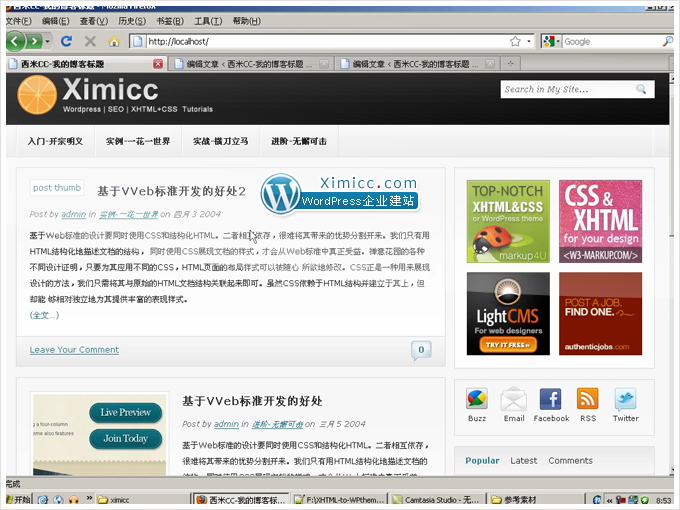Switch to the second 编辑文章 tab

pyautogui.click(x=249, y=64)
